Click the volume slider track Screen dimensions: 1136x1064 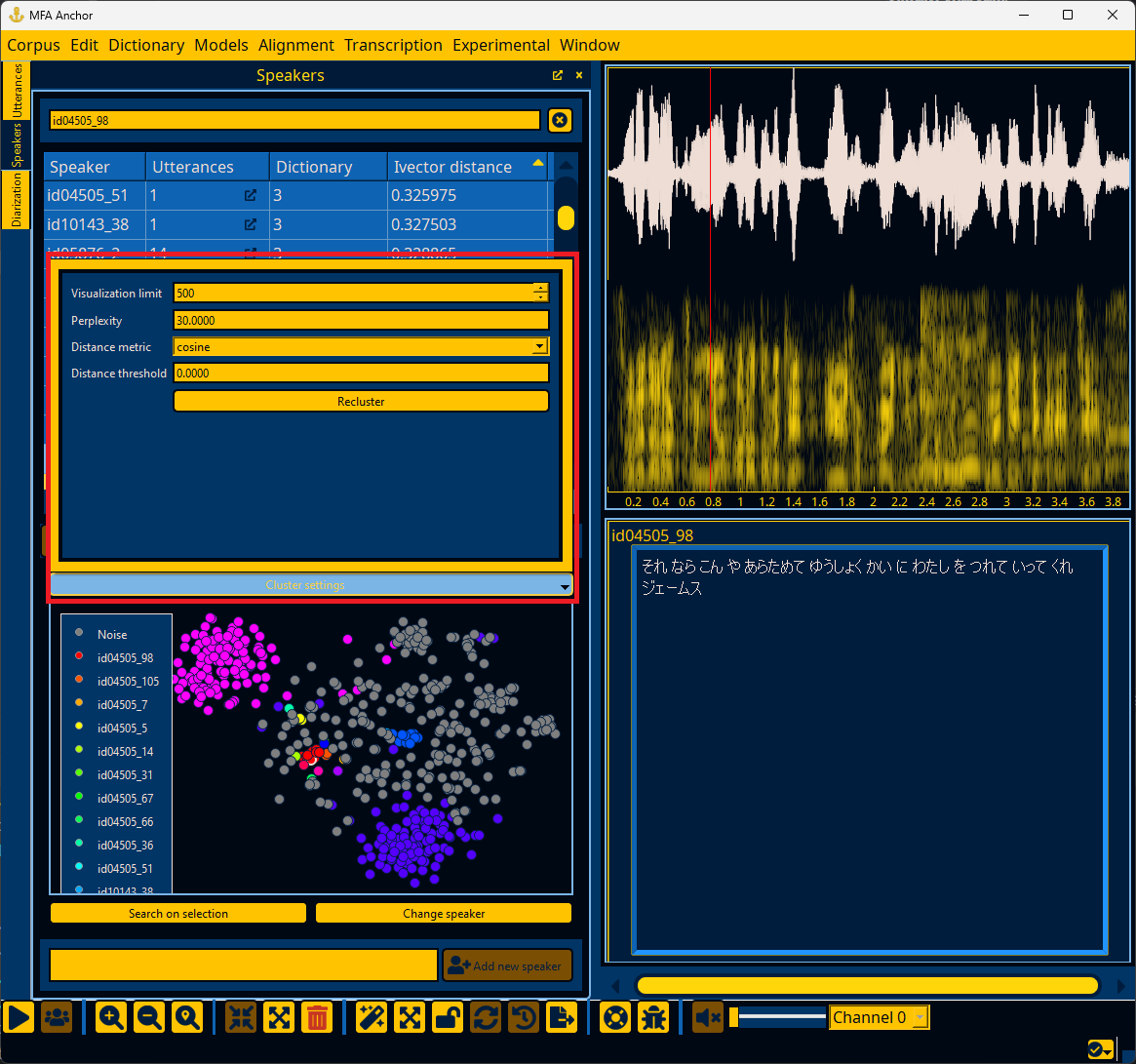[x=778, y=1017]
